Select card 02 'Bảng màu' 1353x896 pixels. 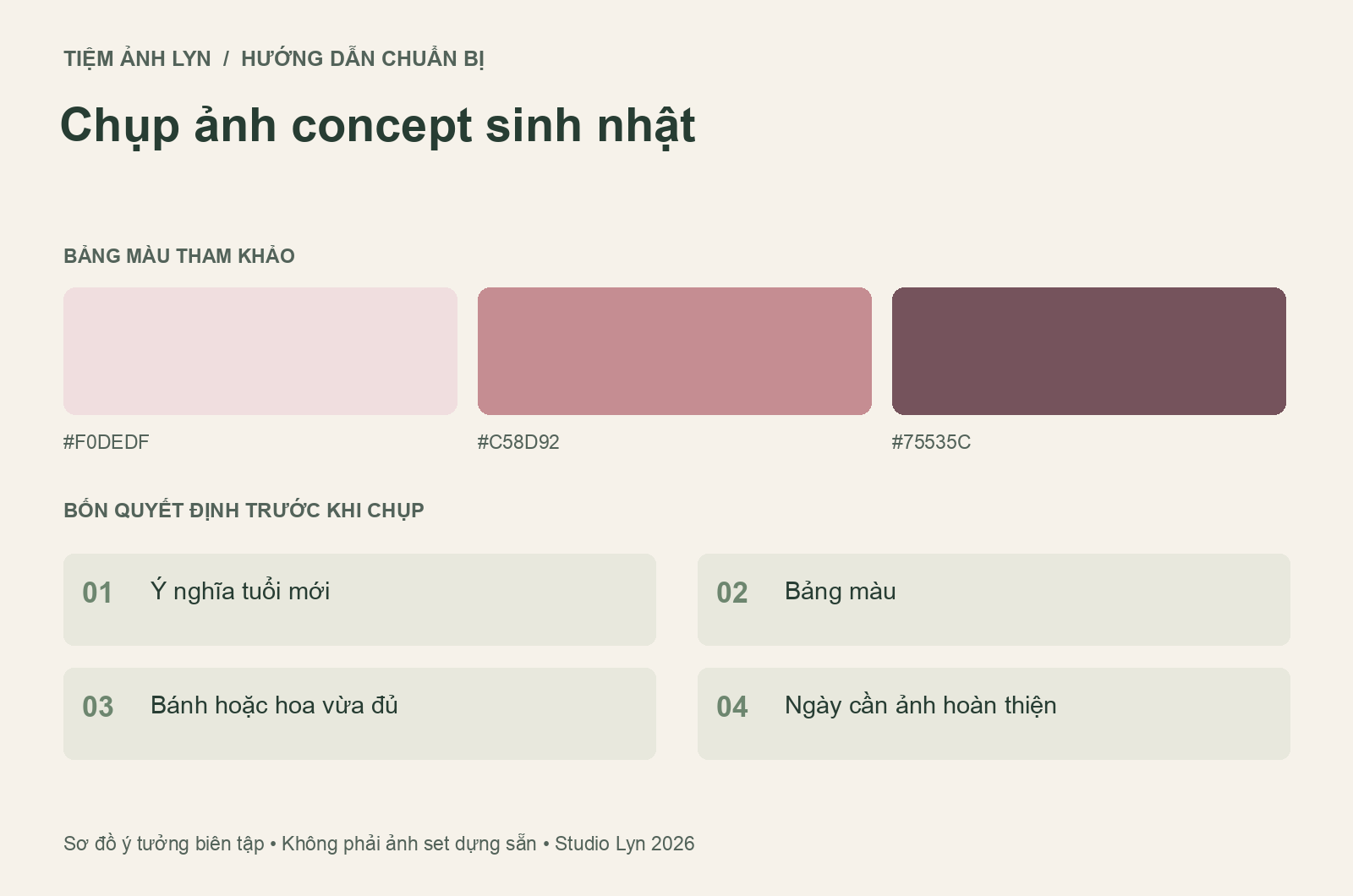(x=994, y=599)
